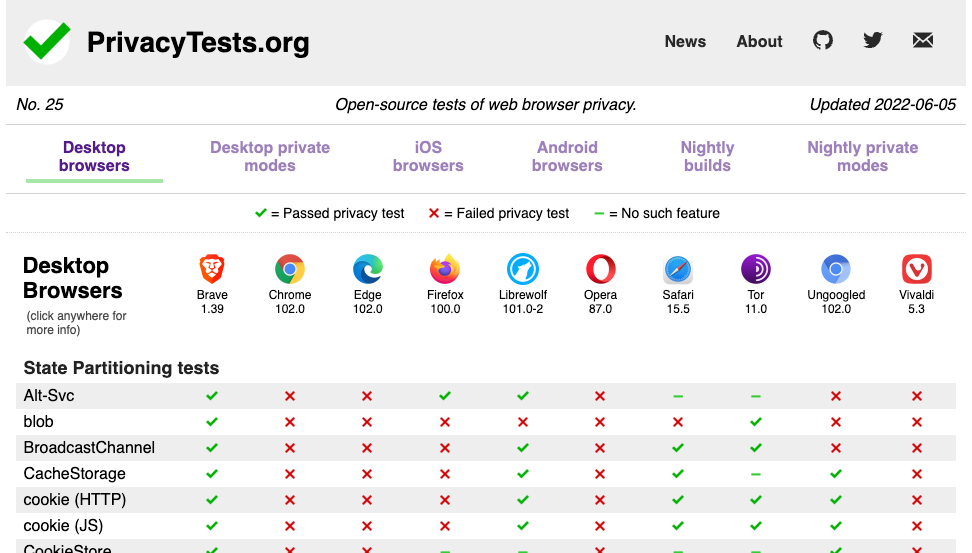The width and height of the screenshot is (972, 553).
Task: Click the PrivacyTests.org green checkmark logo
Action: click(47, 42)
